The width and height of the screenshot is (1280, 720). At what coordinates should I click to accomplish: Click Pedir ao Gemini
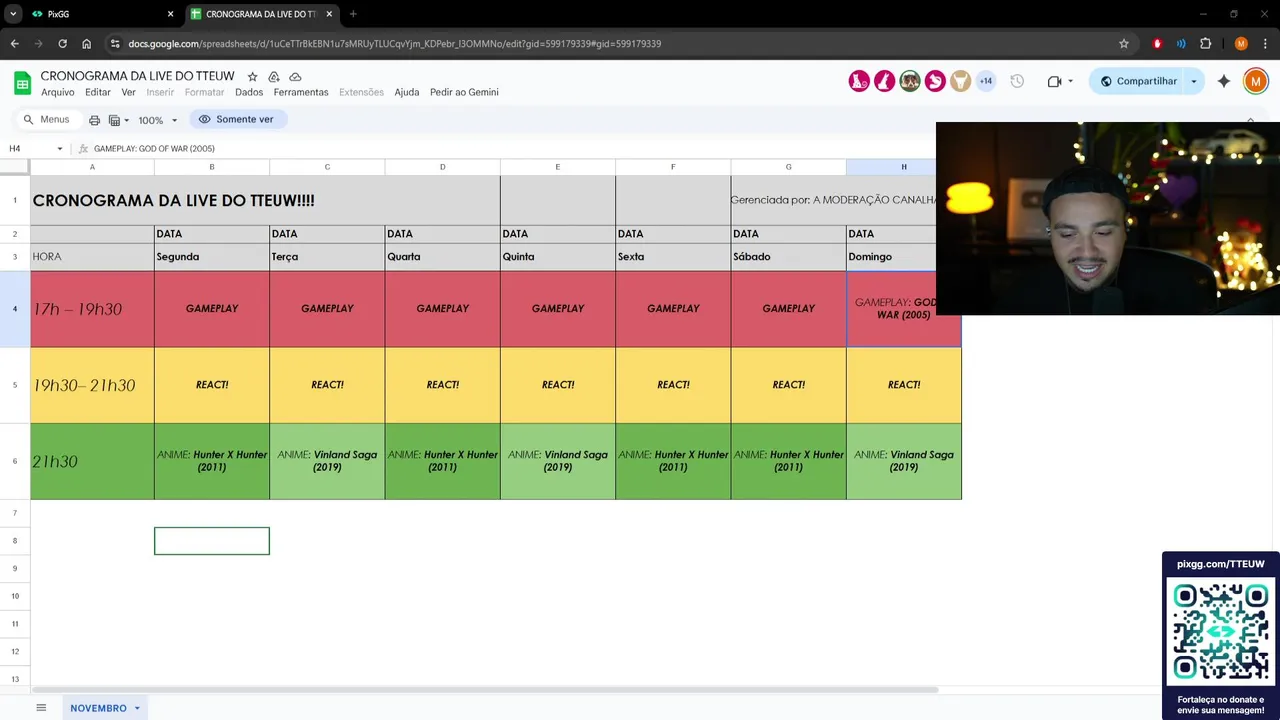click(x=464, y=92)
